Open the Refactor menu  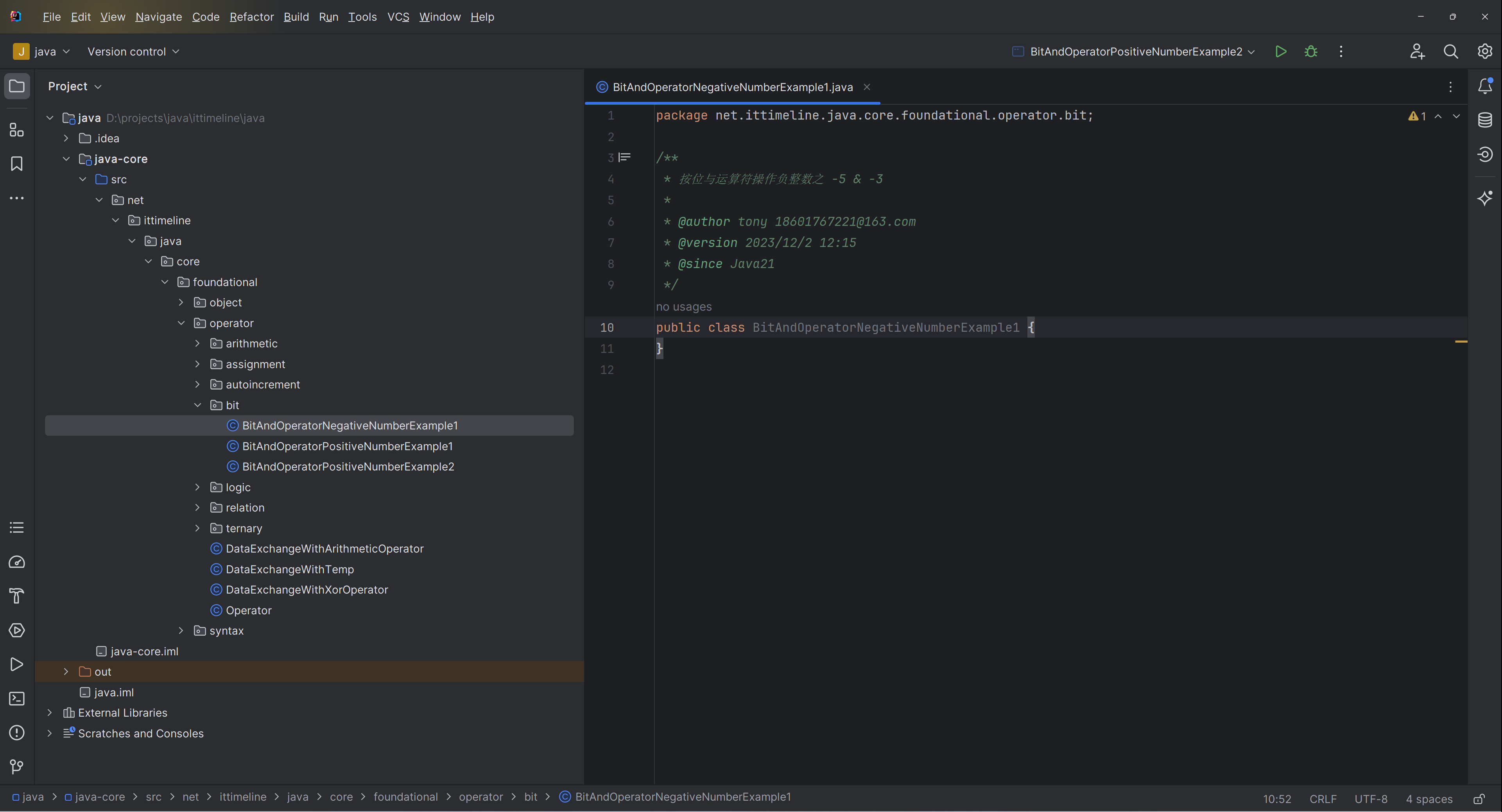click(x=251, y=17)
